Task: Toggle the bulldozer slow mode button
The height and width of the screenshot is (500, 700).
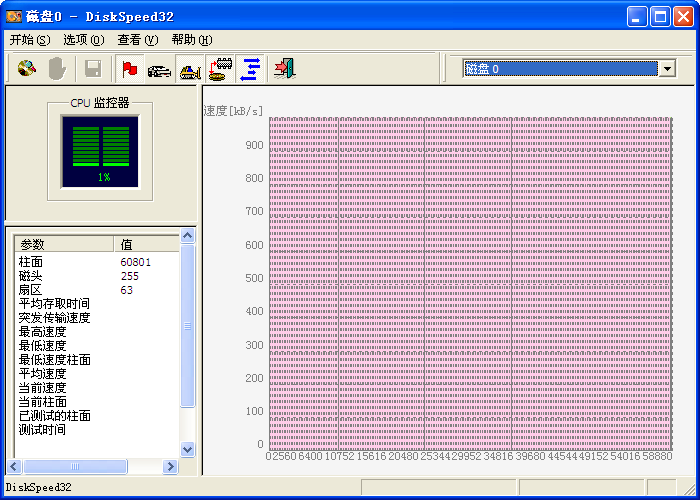Action: (x=190, y=69)
